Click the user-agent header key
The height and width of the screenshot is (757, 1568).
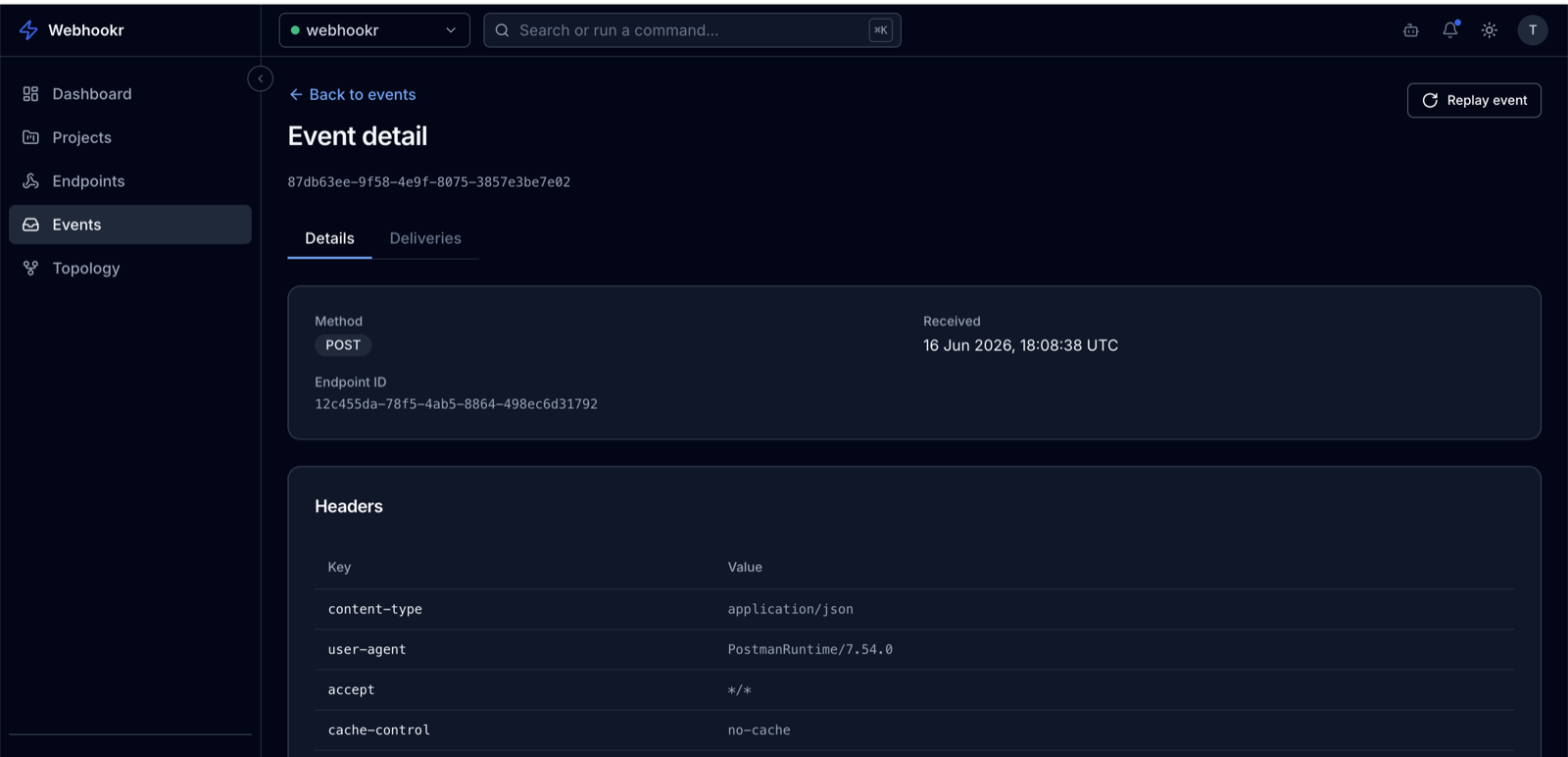[367, 649]
